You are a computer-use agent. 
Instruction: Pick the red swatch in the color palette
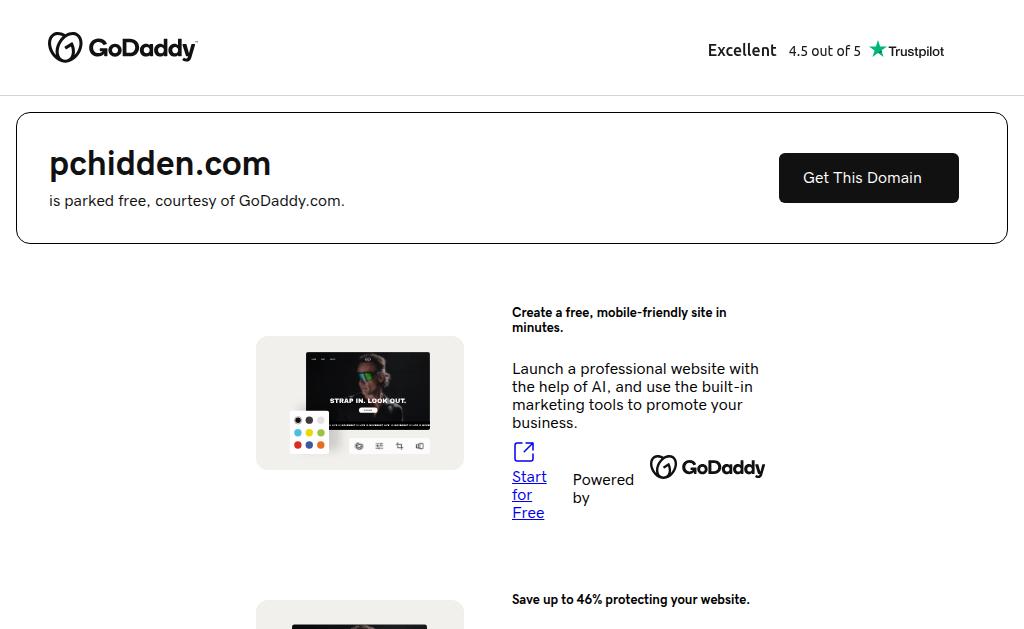[x=298, y=445]
